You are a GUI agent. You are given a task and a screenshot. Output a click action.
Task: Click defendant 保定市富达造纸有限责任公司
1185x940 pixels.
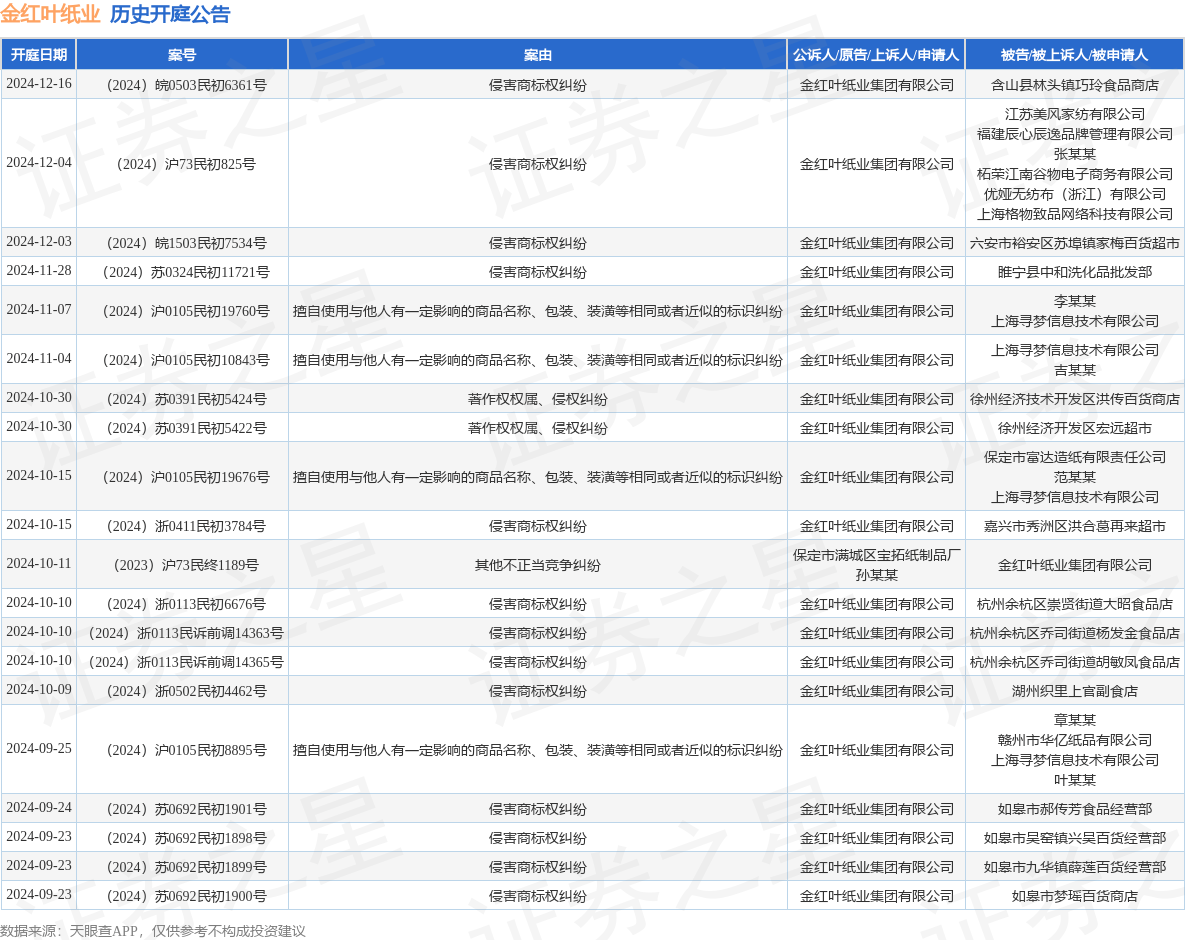tap(1075, 457)
